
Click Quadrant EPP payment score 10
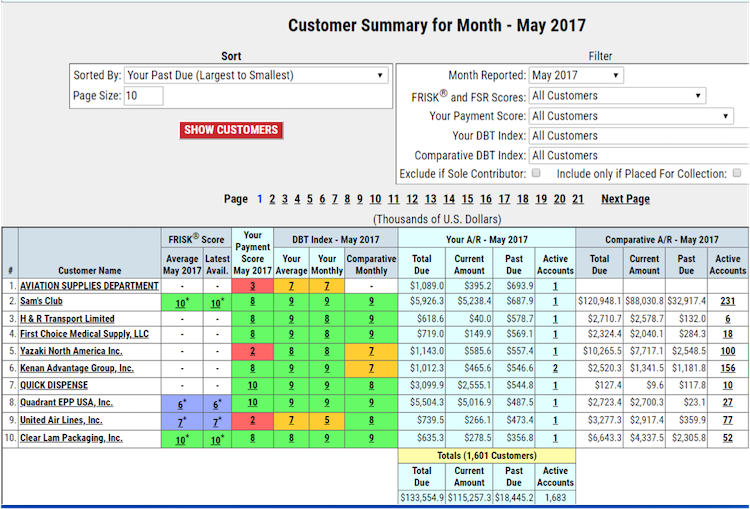(x=253, y=403)
